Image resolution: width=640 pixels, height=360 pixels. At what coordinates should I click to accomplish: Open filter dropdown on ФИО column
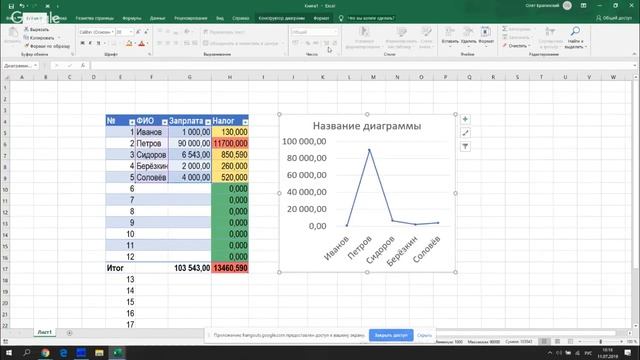[164, 122]
